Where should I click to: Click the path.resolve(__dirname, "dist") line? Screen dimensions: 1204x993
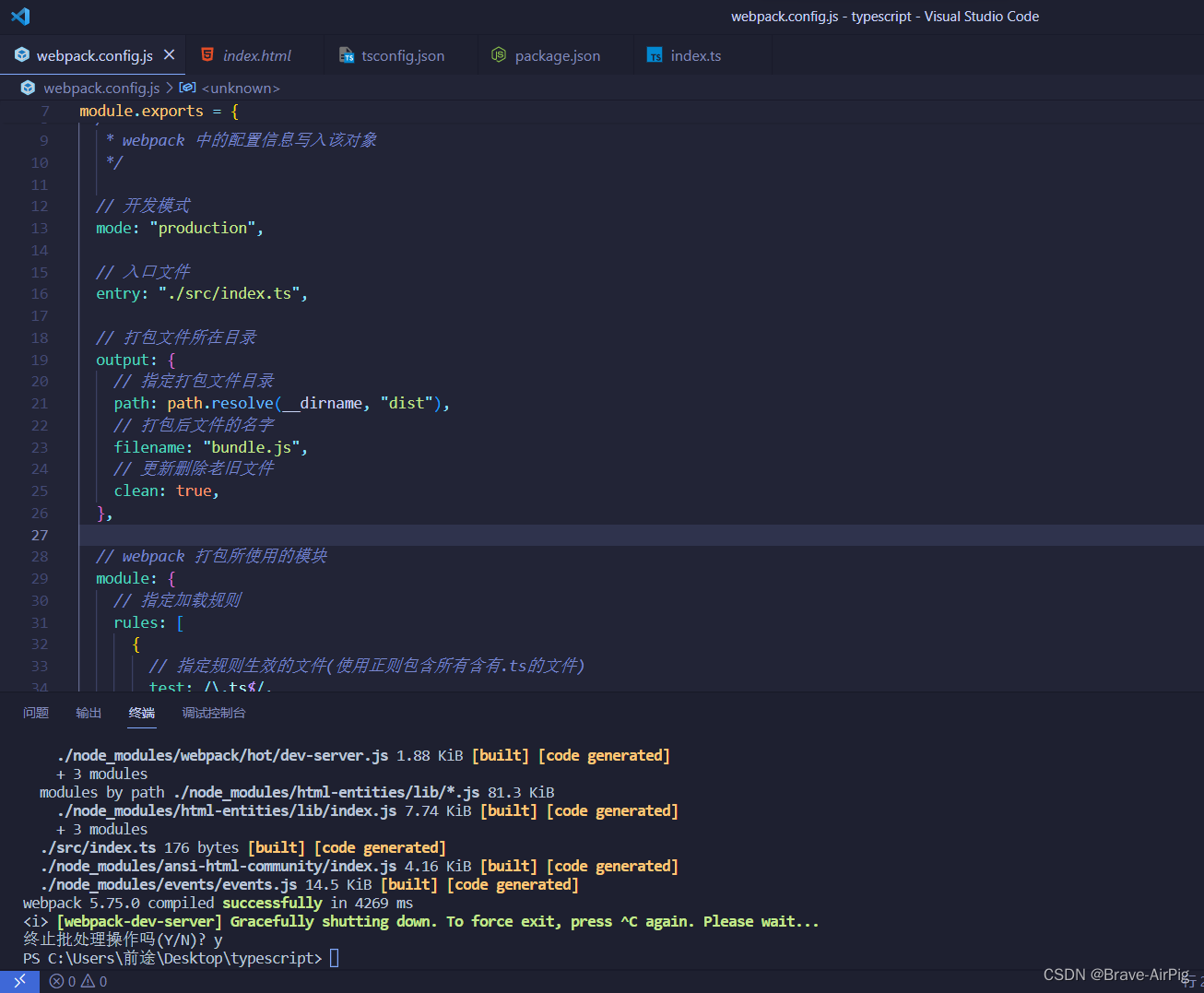tap(282, 404)
